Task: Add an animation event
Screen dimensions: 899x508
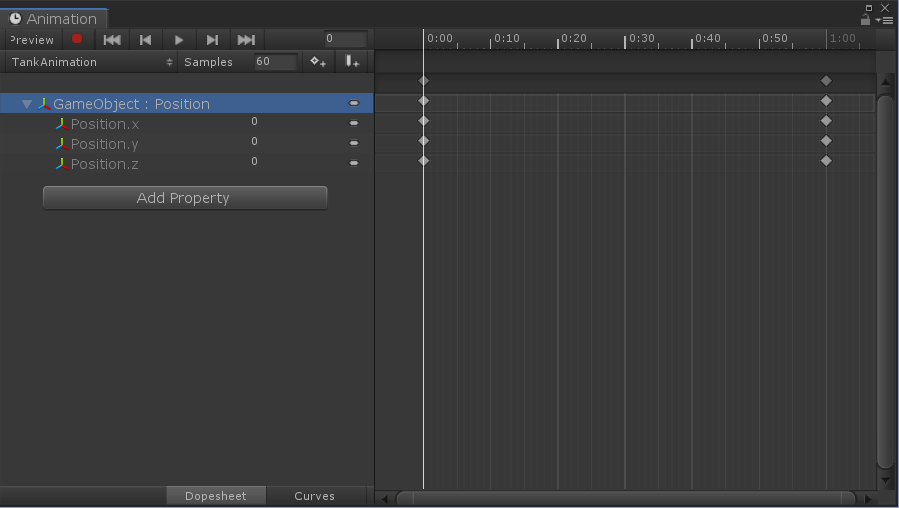Action: click(x=352, y=61)
